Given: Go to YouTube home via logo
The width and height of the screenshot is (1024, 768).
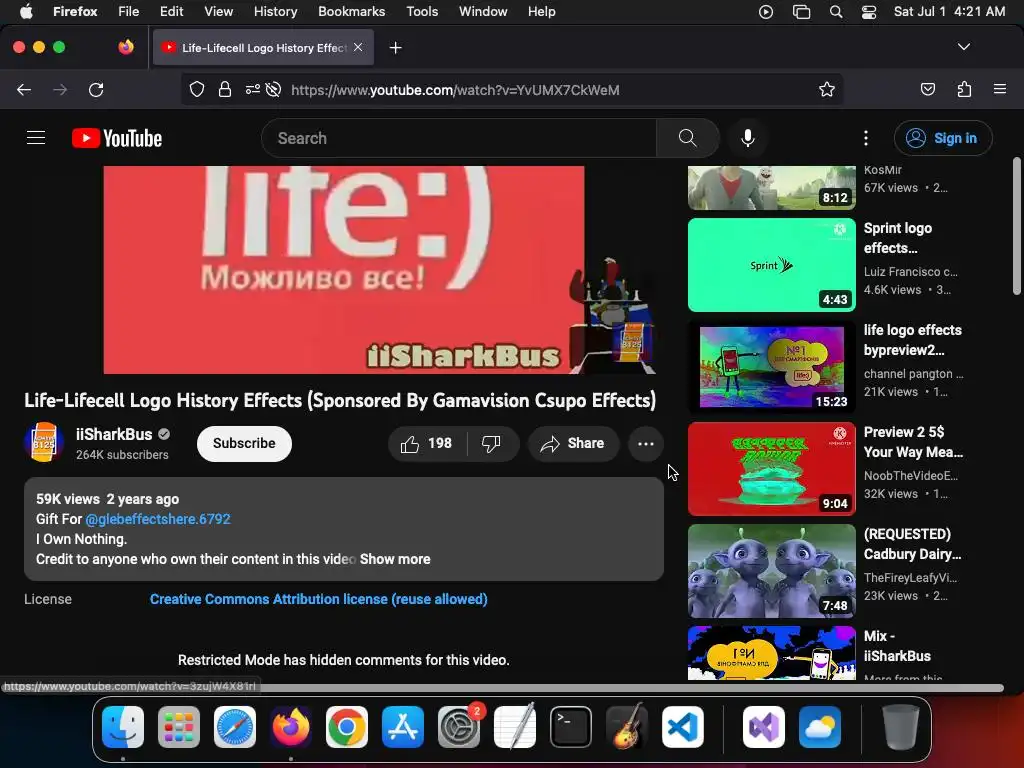Looking at the screenshot, I should pos(117,138).
